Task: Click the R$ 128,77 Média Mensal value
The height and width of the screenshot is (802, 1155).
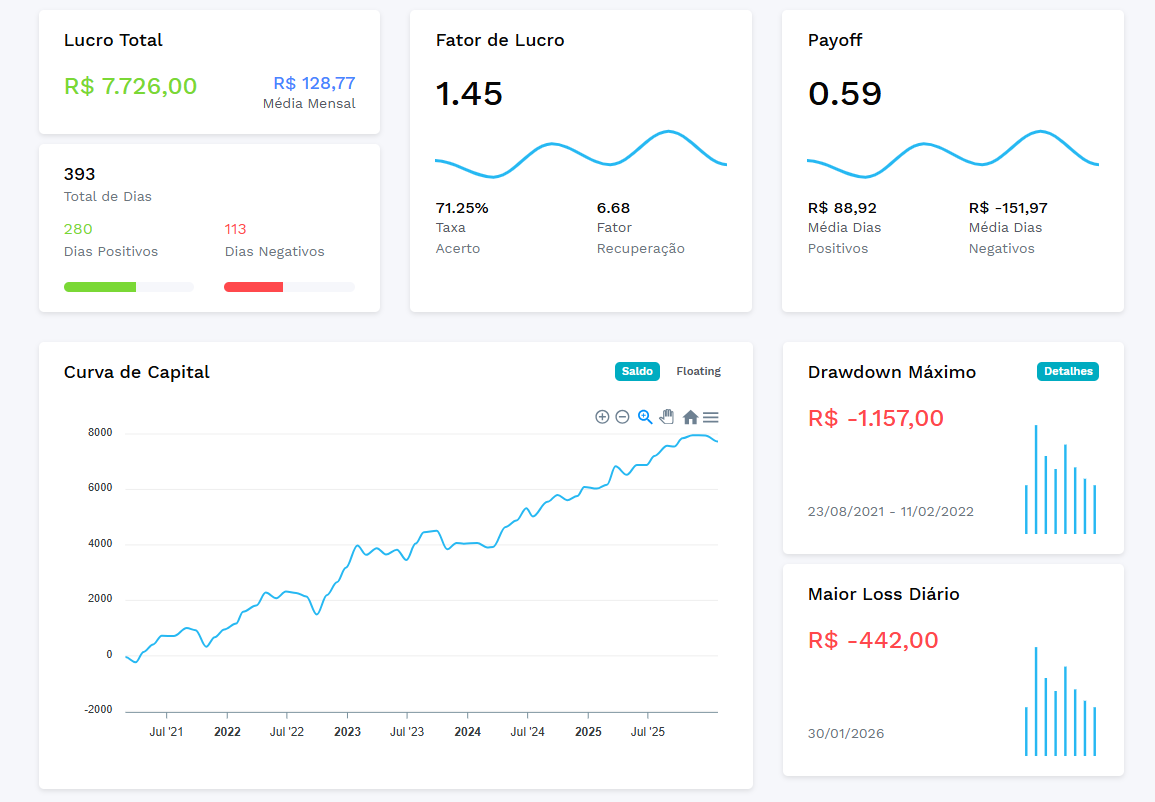Action: point(314,84)
